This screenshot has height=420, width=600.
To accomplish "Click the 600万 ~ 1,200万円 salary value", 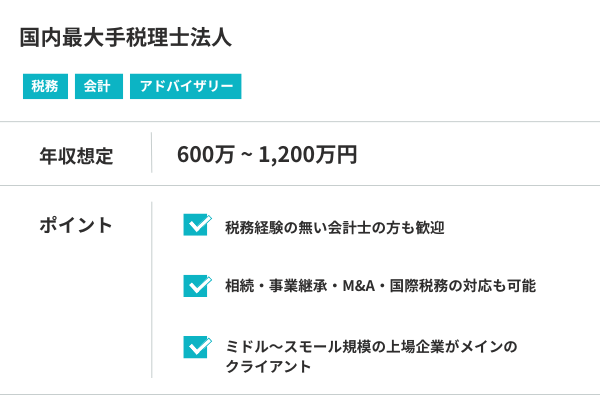I will tap(266, 155).
